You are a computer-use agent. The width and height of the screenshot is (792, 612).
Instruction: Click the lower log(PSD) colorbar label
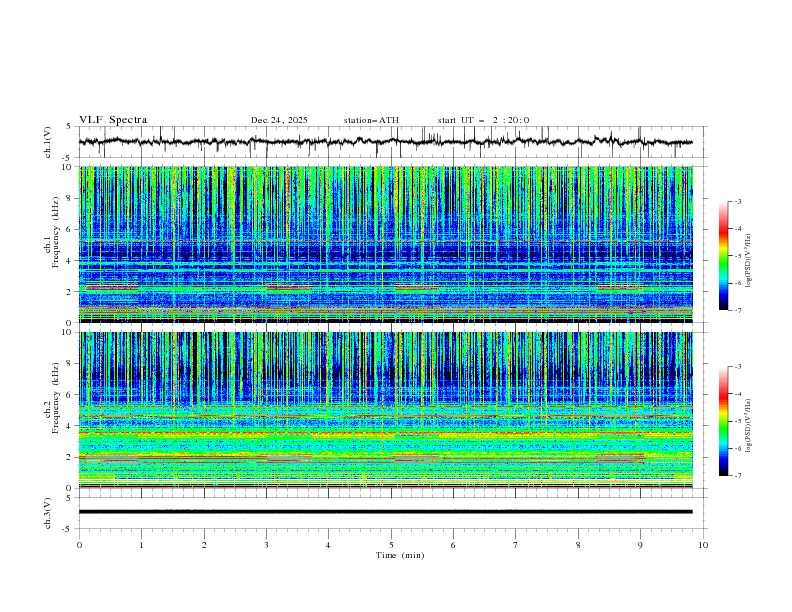point(748,421)
